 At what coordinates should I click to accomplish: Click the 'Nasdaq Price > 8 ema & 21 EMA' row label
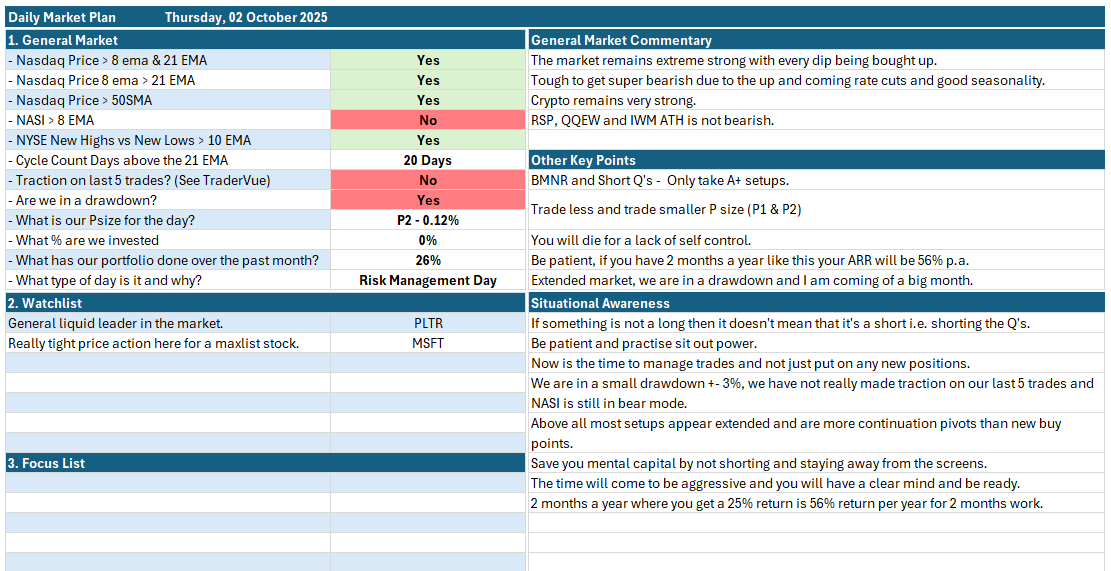(x=168, y=60)
